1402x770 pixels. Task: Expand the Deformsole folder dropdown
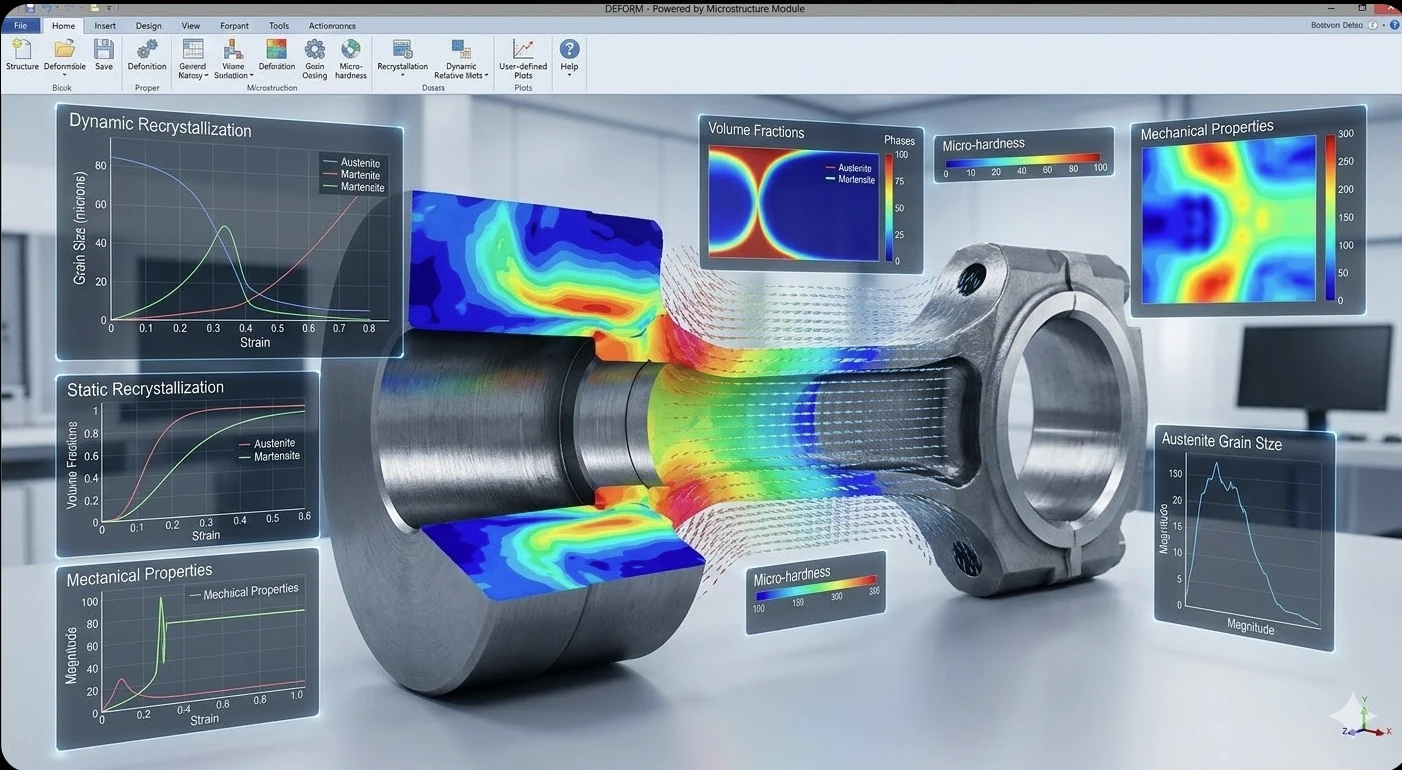tap(64, 75)
